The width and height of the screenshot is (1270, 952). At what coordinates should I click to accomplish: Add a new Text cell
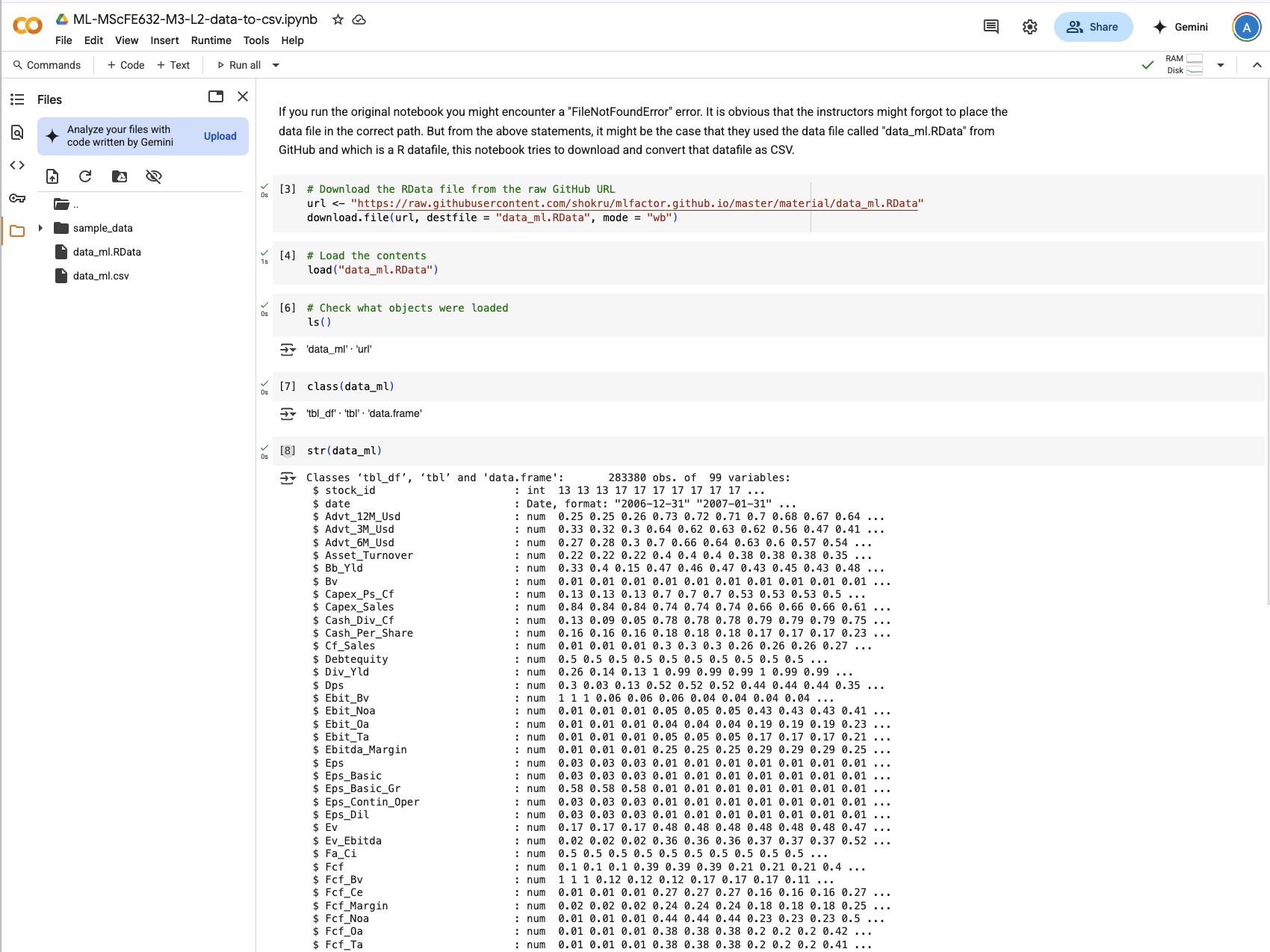173,65
